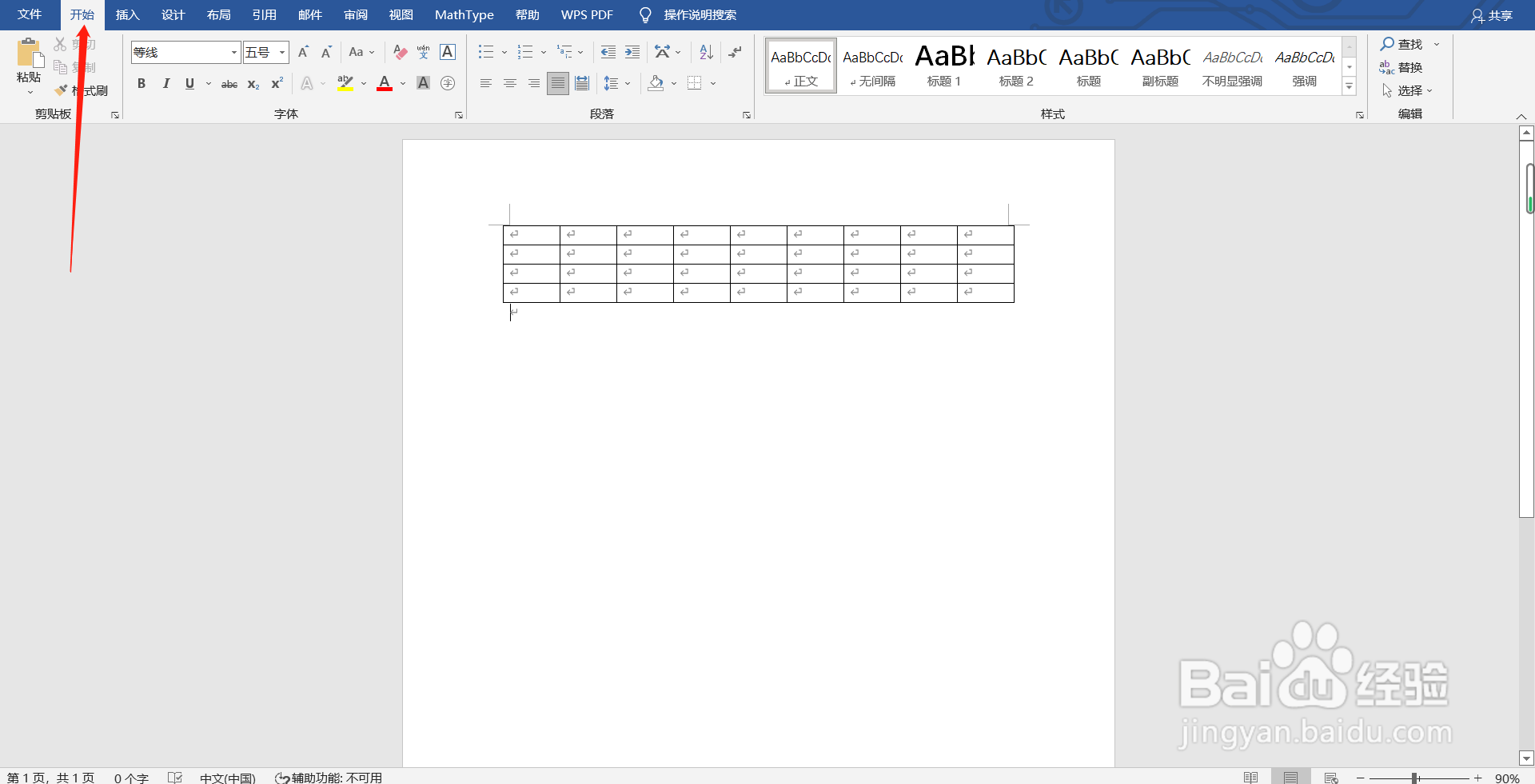Open the 选择 Select menu
The width and height of the screenshot is (1535, 784).
1407,90
